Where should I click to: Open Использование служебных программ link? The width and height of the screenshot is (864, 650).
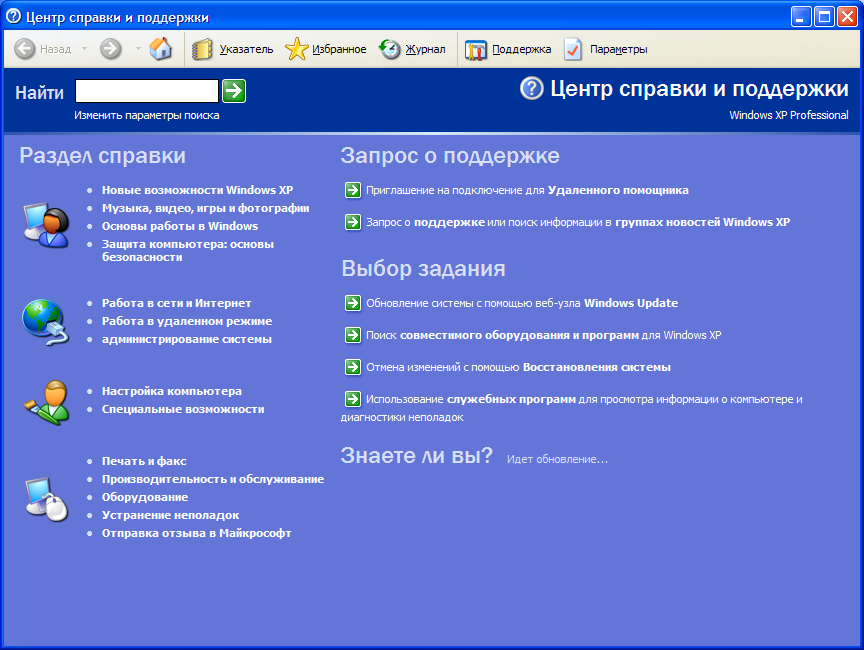point(571,408)
